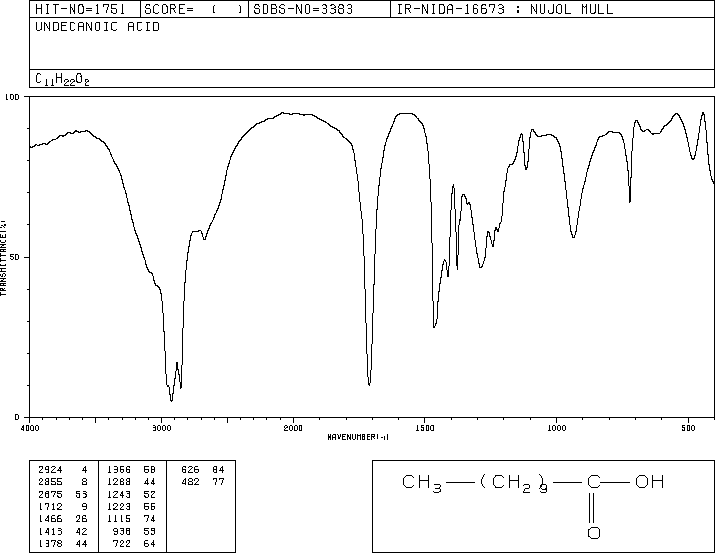Click the 4000 wavenumber axis label
The height and width of the screenshot is (553, 715).
[30, 428]
